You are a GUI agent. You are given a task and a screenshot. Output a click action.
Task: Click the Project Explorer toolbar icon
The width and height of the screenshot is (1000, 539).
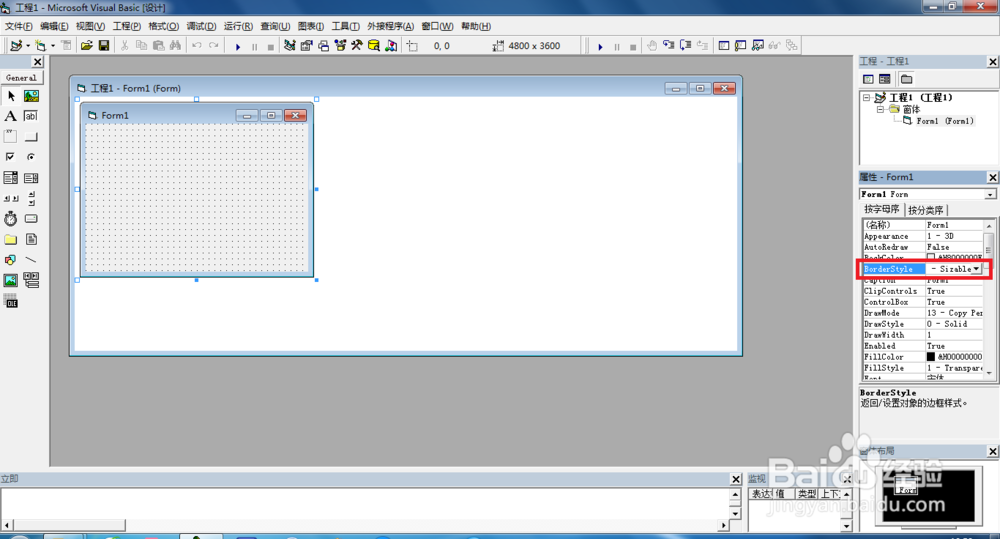[290, 45]
